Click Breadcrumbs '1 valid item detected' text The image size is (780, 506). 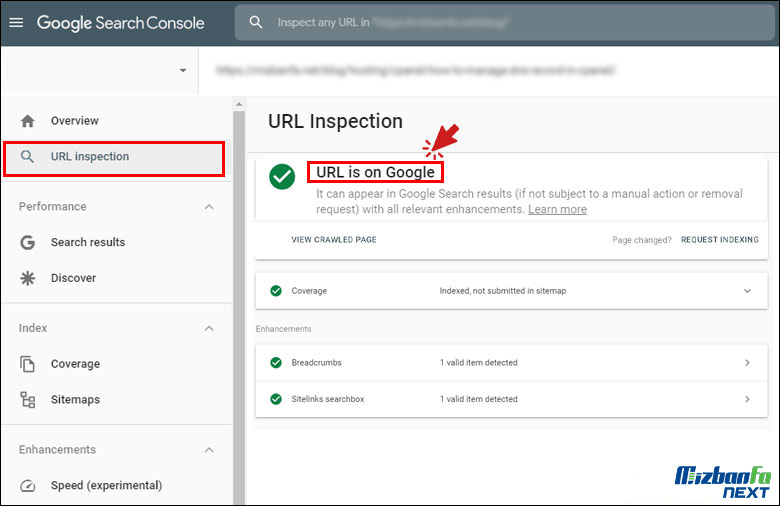coord(479,363)
